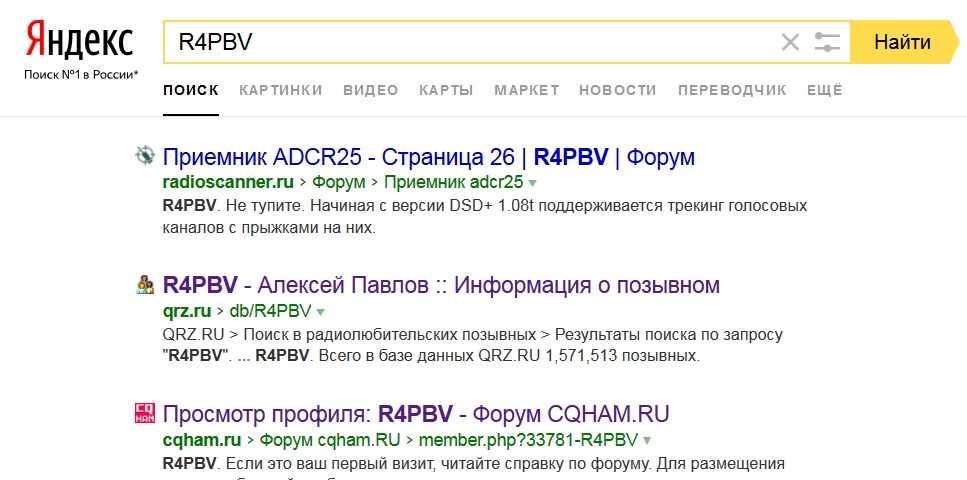
Task: Select the Поиск tab
Action: click(x=191, y=90)
